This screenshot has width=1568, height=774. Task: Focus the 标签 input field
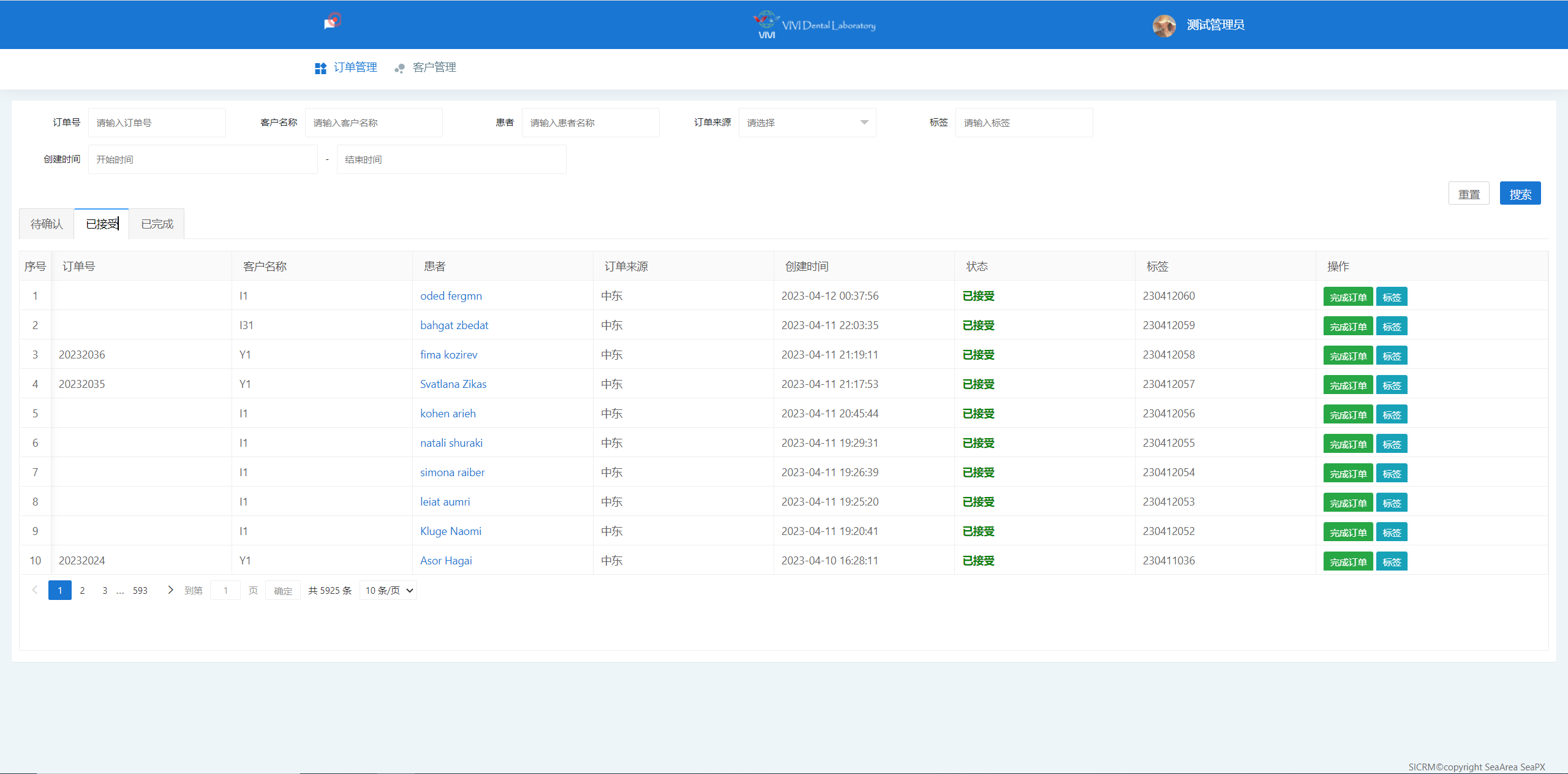[x=1024, y=123]
